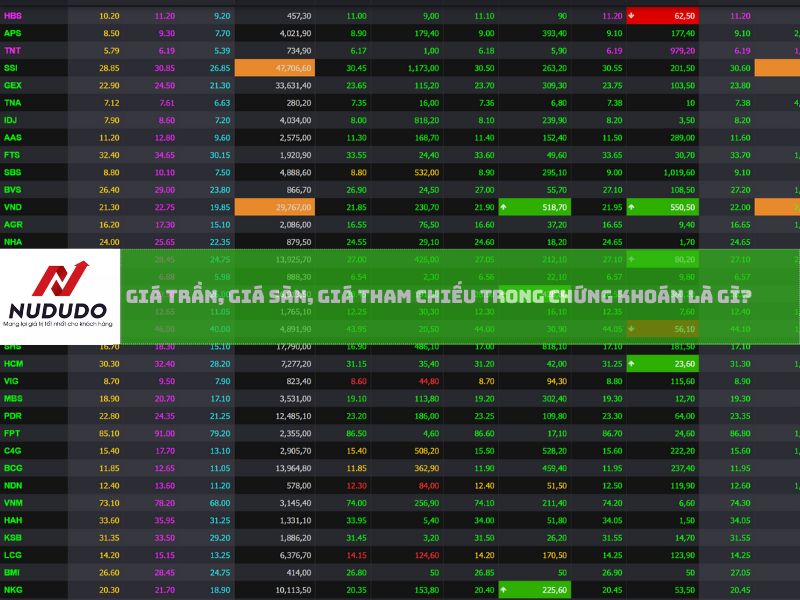Click FPT floor price 79.20

coord(220,433)
